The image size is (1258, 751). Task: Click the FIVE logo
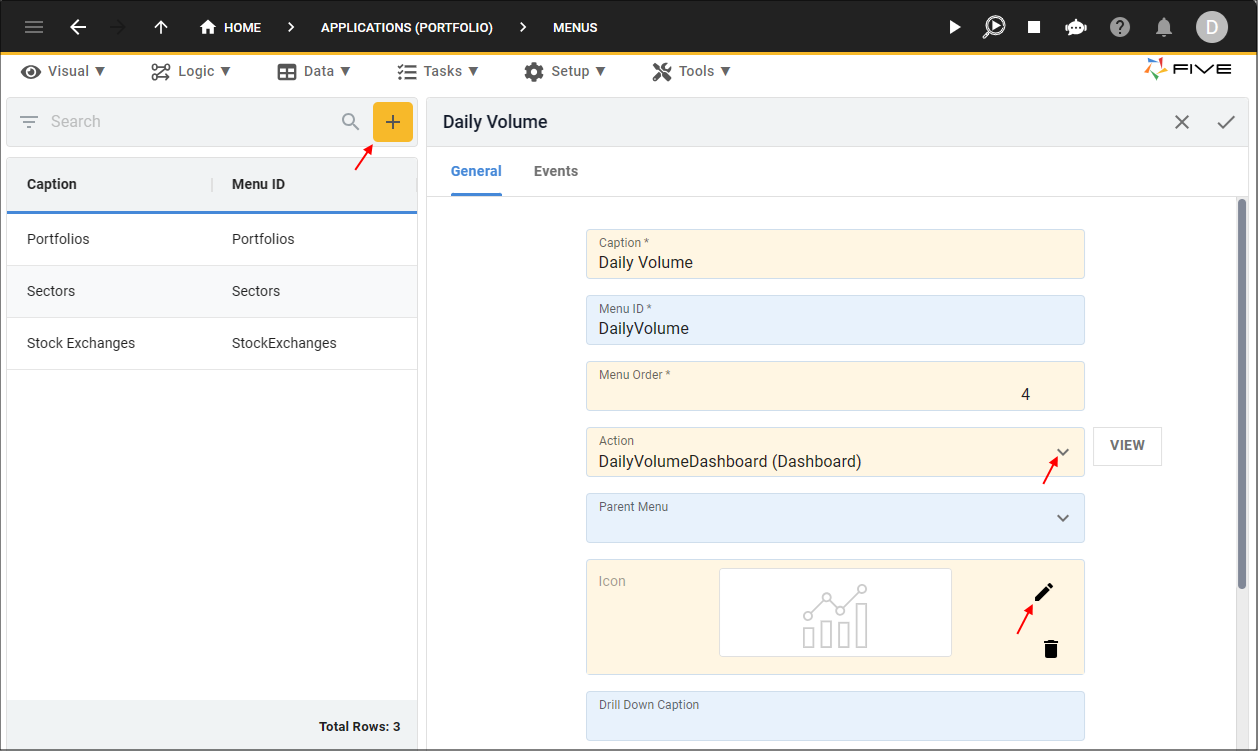[1188, 69]
